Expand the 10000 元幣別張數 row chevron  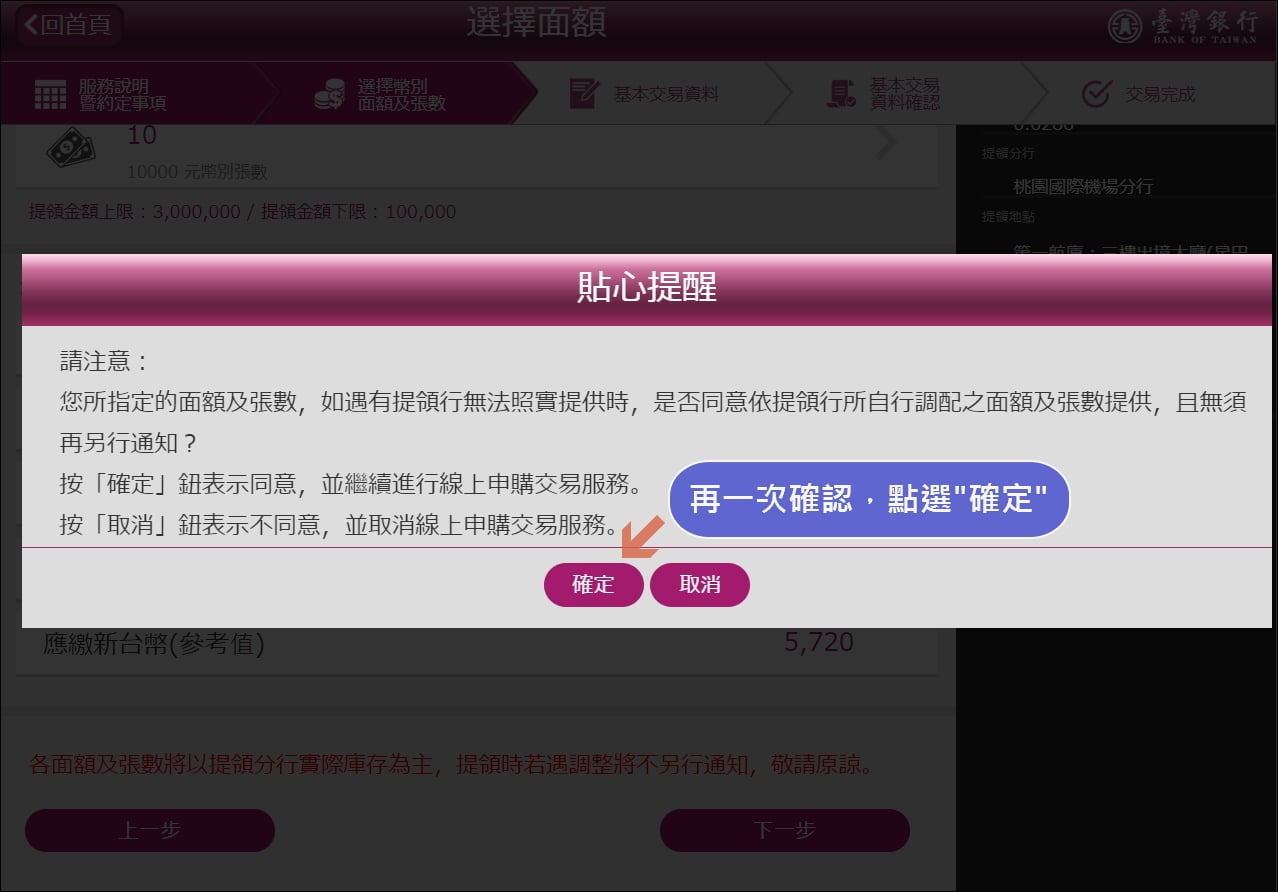(886, 145)
